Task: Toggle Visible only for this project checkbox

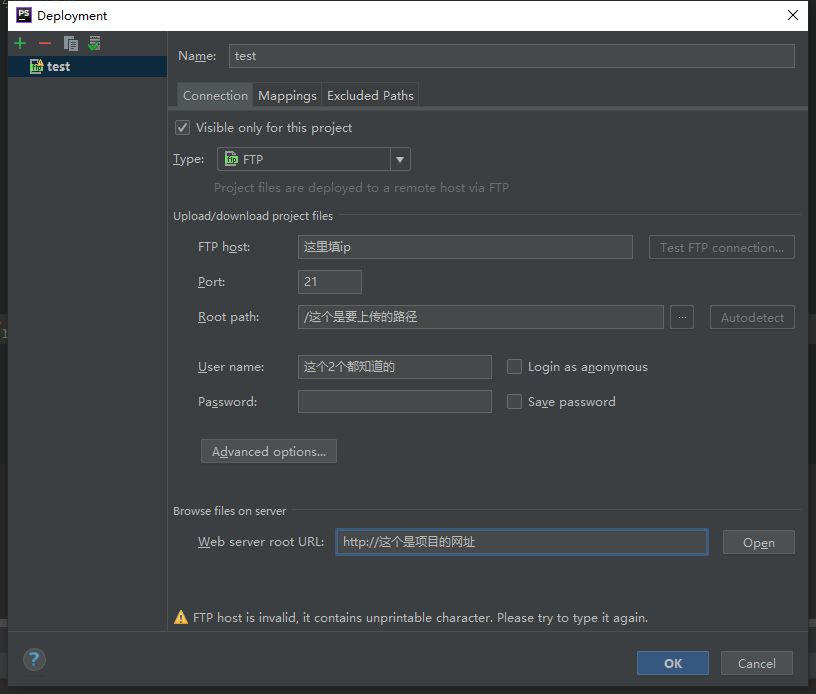Action: (182, 127)
